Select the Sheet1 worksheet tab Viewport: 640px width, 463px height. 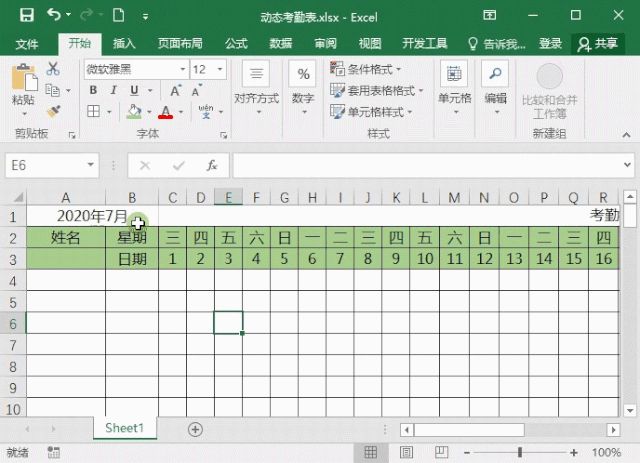click(x=125, y=428)
